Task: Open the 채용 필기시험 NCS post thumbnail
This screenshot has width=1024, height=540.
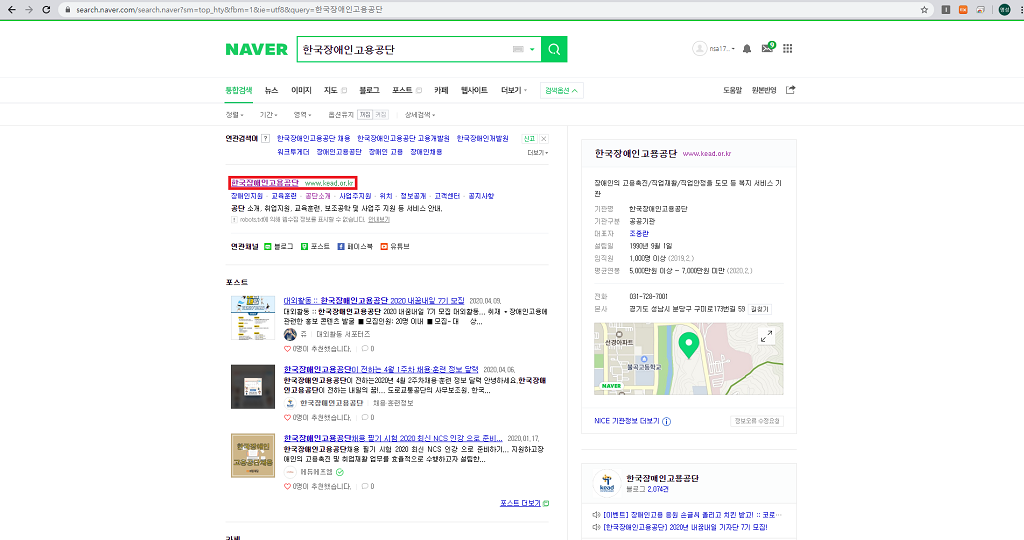Action: [253, 455]
